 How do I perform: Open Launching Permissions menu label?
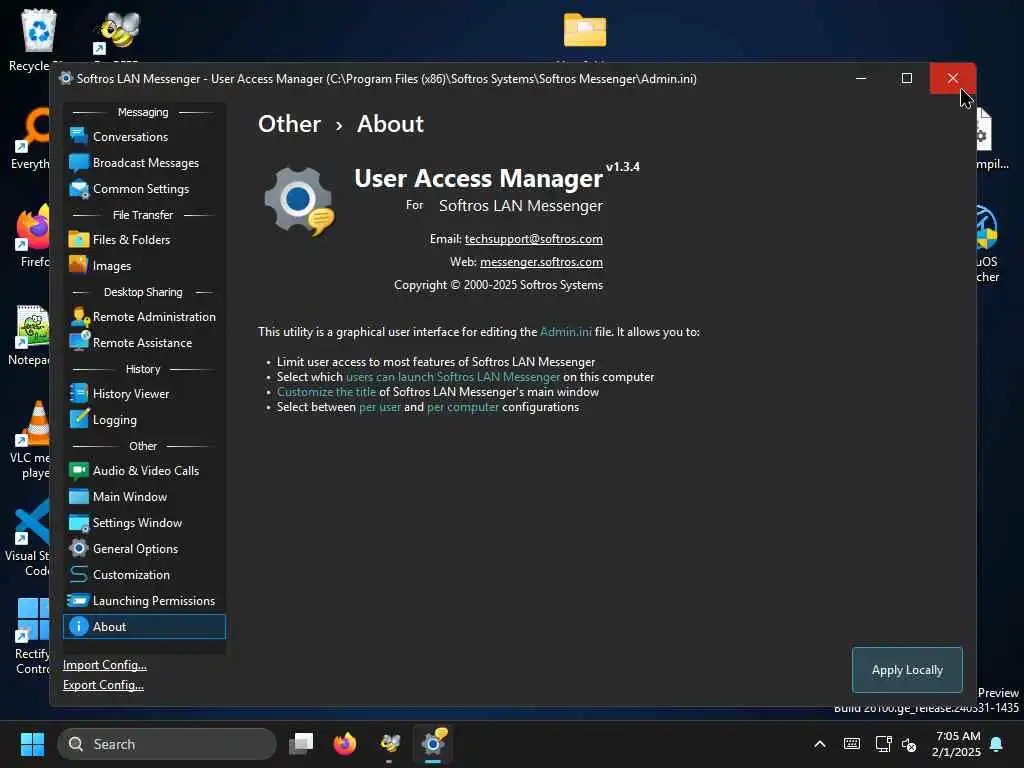tap(153, 601)
